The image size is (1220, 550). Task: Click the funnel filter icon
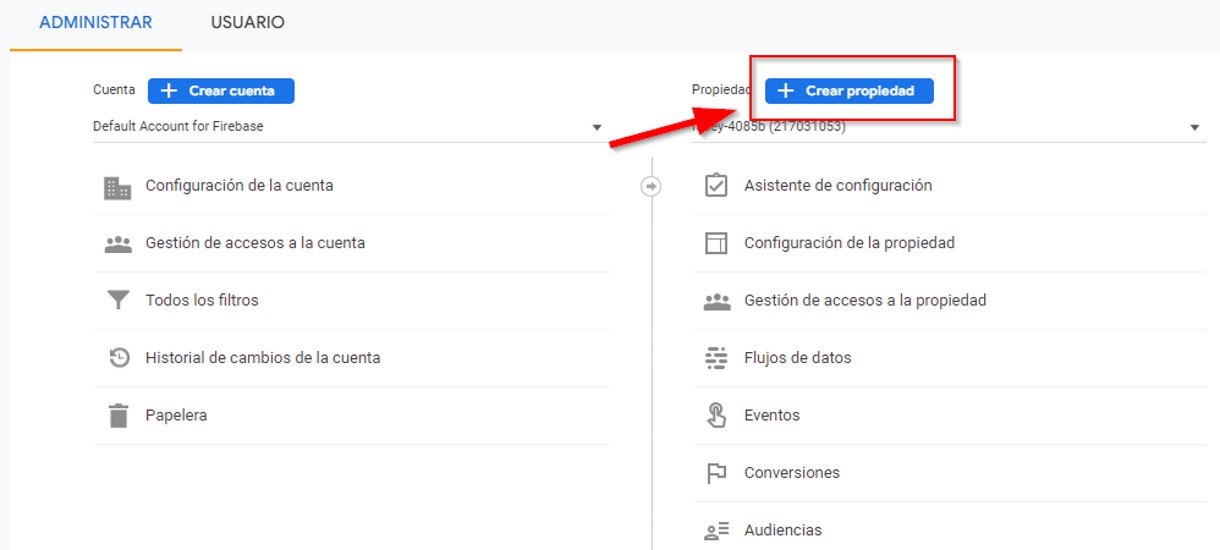(x=118, y=300)
